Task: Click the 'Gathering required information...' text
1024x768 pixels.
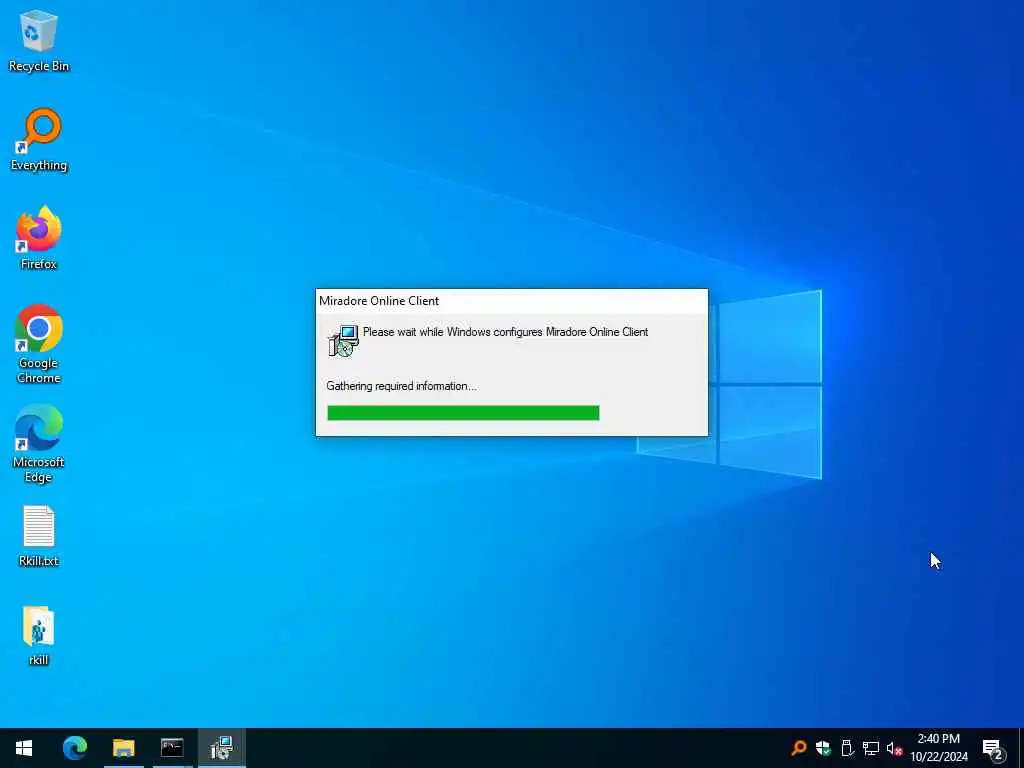Action: point(402,386)
